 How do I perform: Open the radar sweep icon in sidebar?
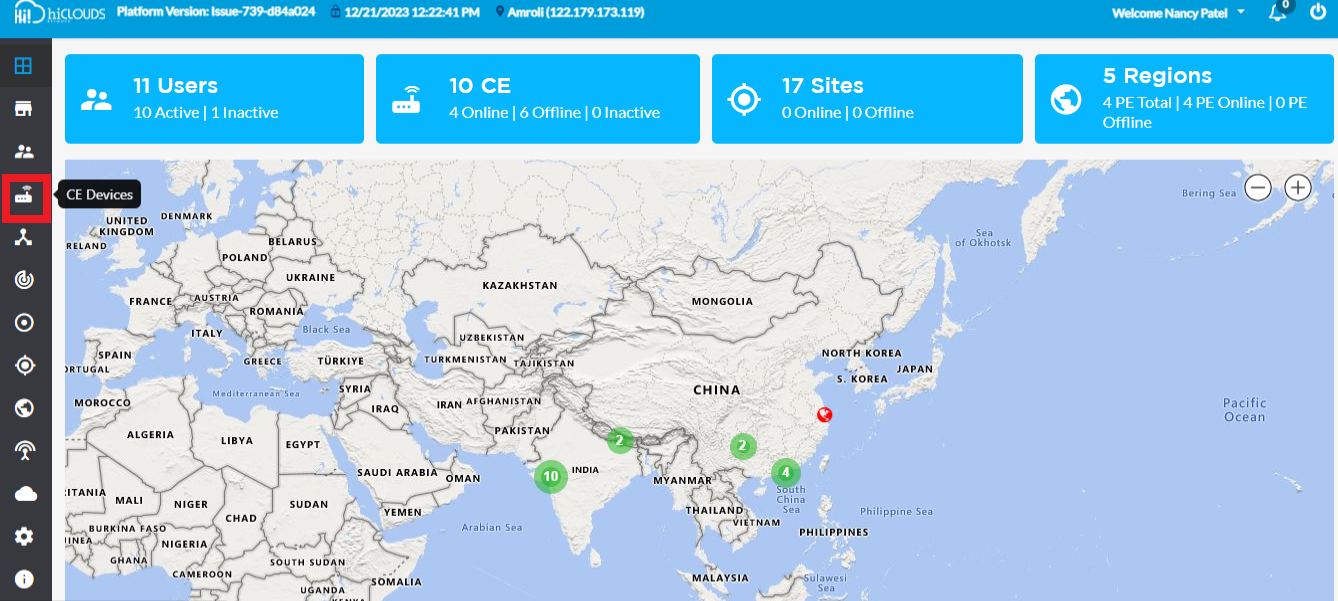pyautogui.click(x=24, y=280)
